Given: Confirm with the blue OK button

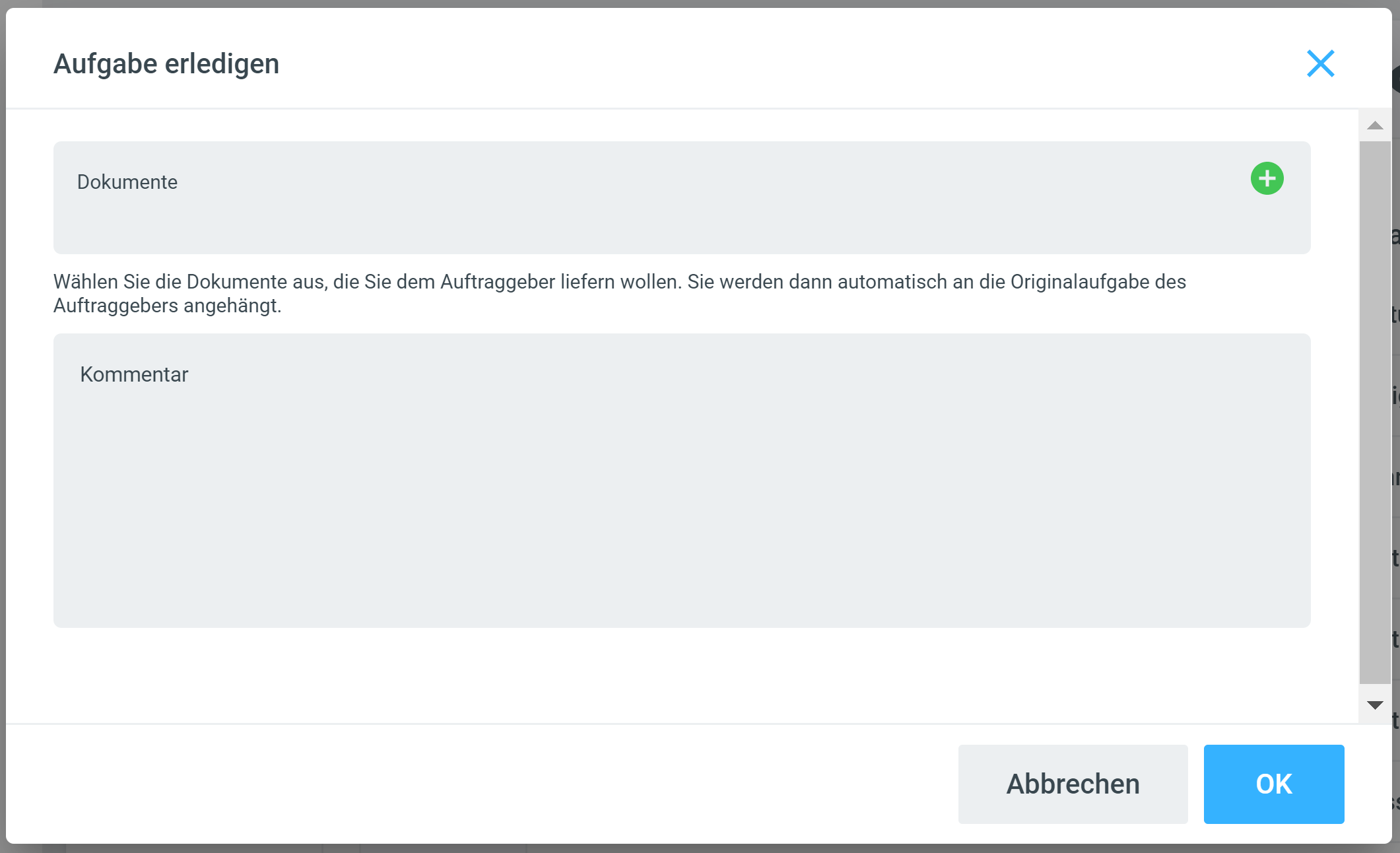Looking at the screenshot, I should (x=1273, y=784).
